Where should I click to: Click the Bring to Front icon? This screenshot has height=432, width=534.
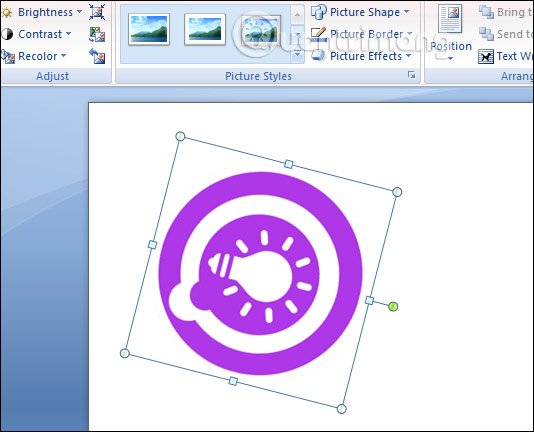coord(486,12)
